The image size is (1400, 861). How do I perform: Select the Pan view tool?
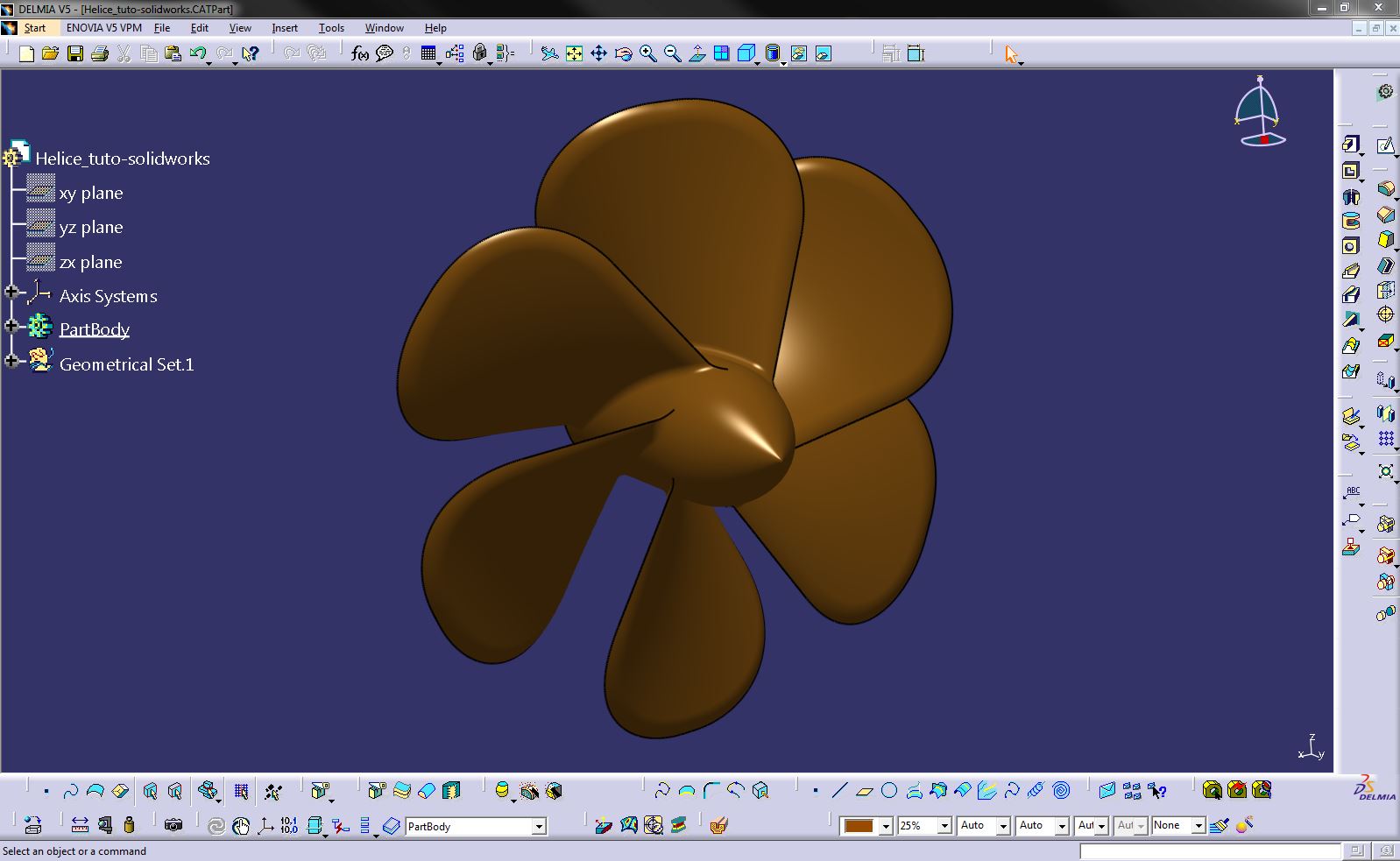598,53
